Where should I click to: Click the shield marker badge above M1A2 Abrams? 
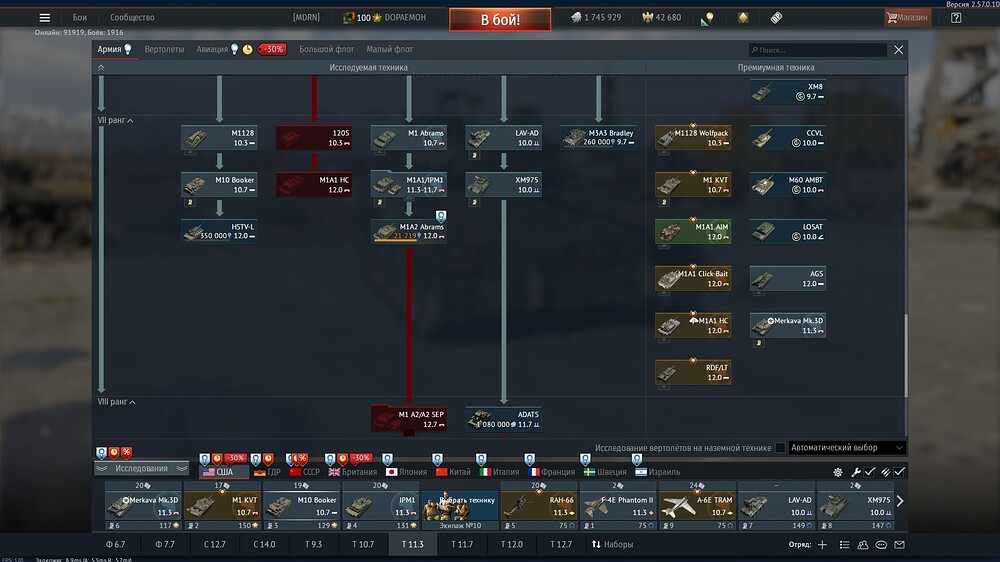tap(441, 216)
